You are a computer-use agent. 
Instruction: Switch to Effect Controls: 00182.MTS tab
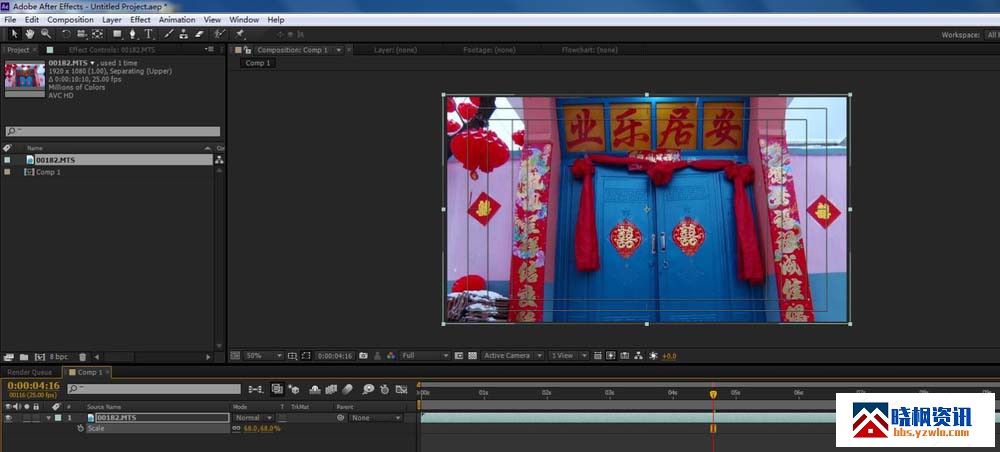click(x=112, y=50)
